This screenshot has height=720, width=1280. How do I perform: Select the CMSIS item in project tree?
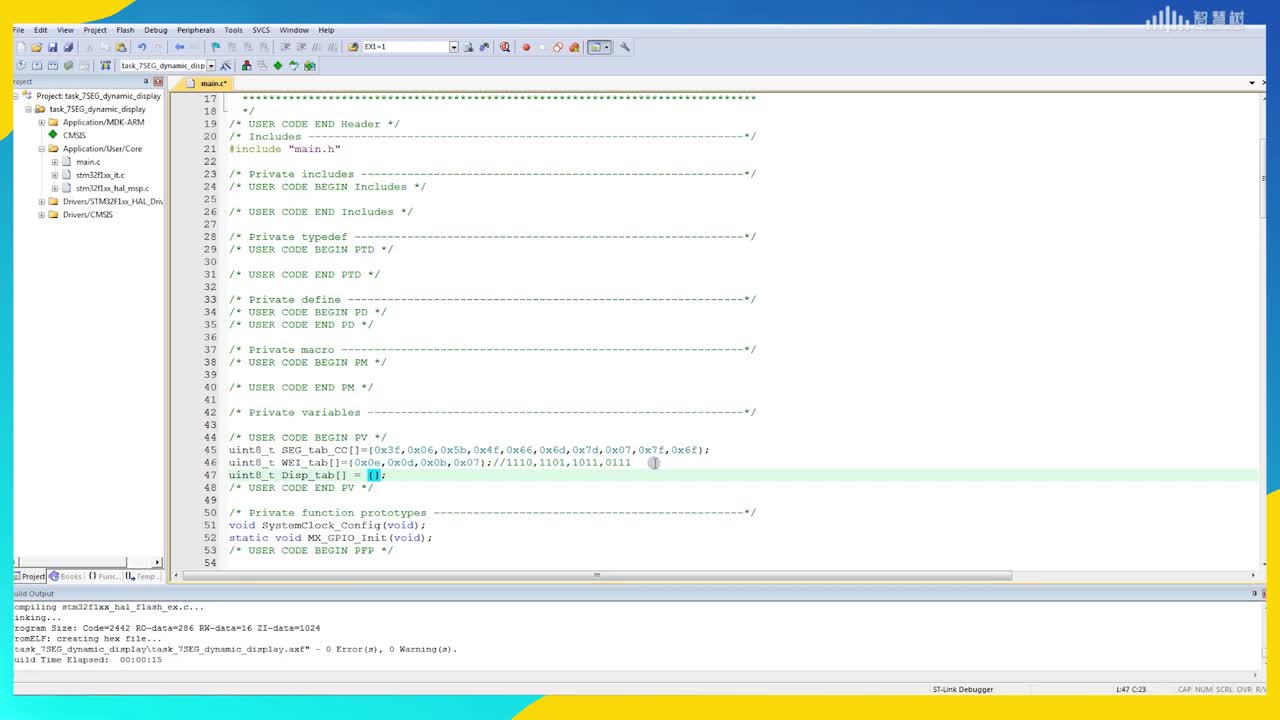point(74,135)
